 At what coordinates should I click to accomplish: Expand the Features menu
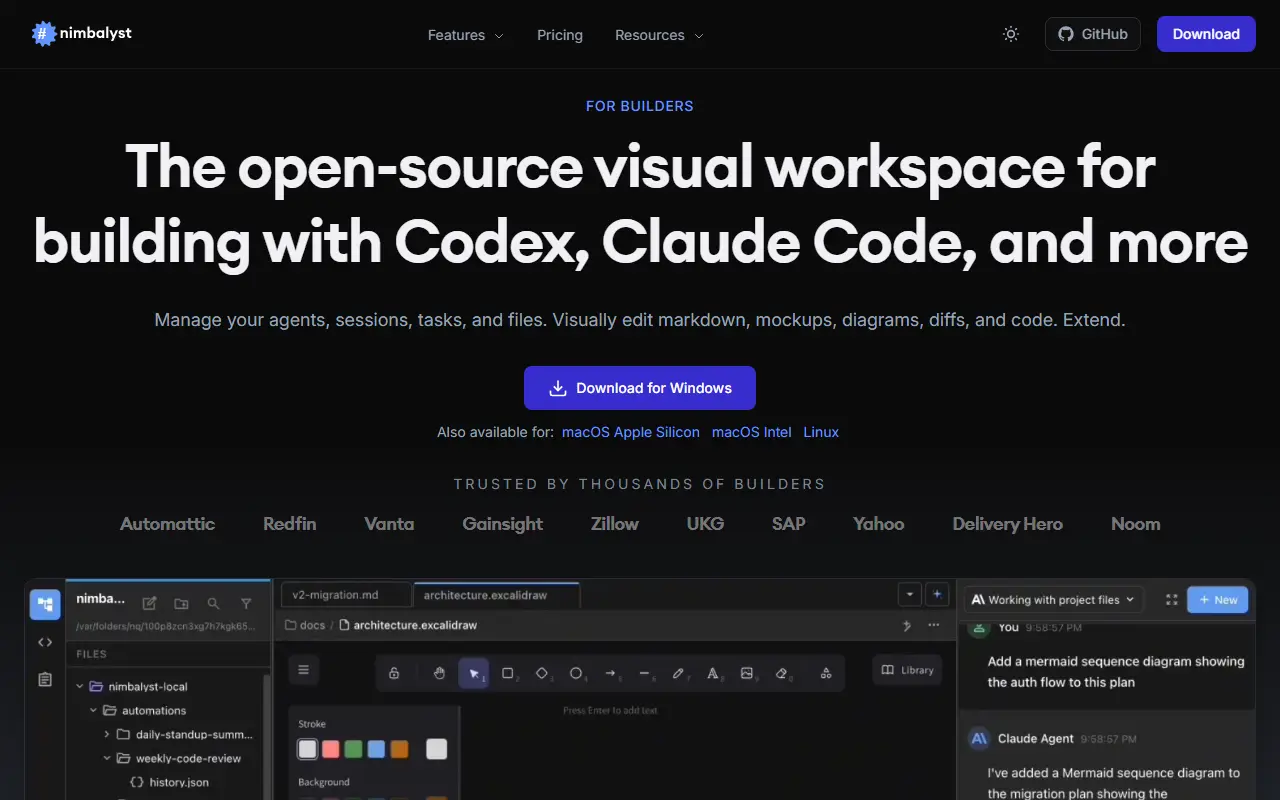tap(465, 35)
